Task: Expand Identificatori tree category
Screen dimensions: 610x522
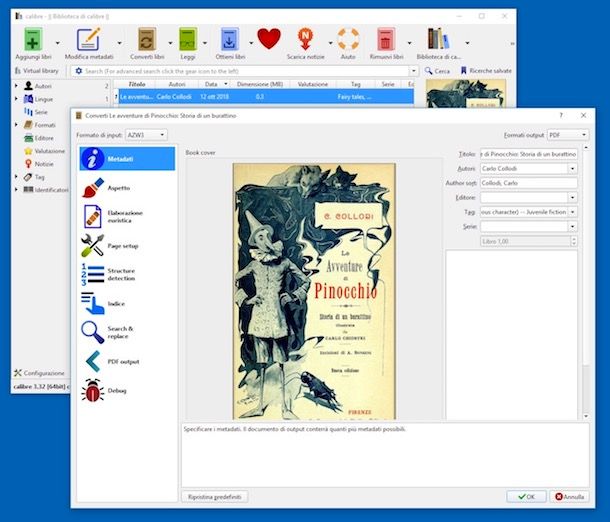Action: tap(16, 190)
